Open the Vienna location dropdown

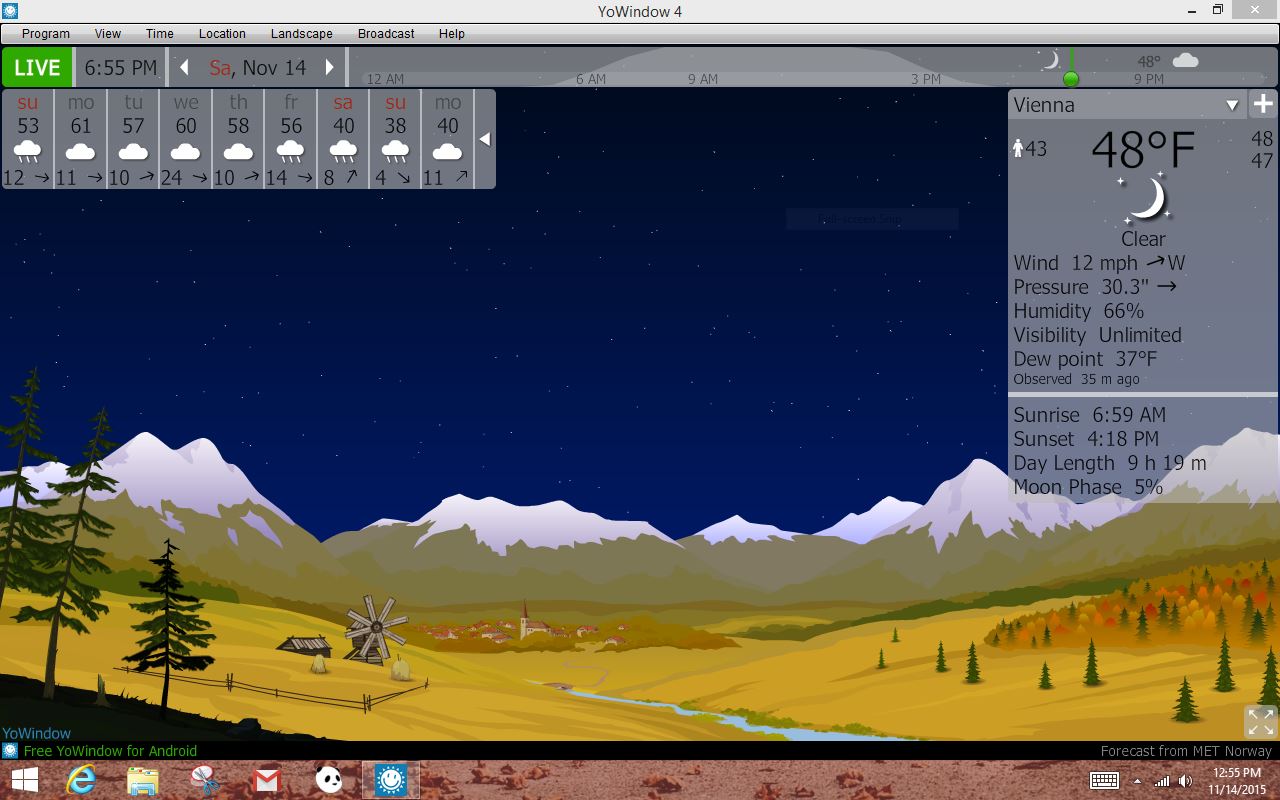pyautogui.click(x=1232, y=105)
